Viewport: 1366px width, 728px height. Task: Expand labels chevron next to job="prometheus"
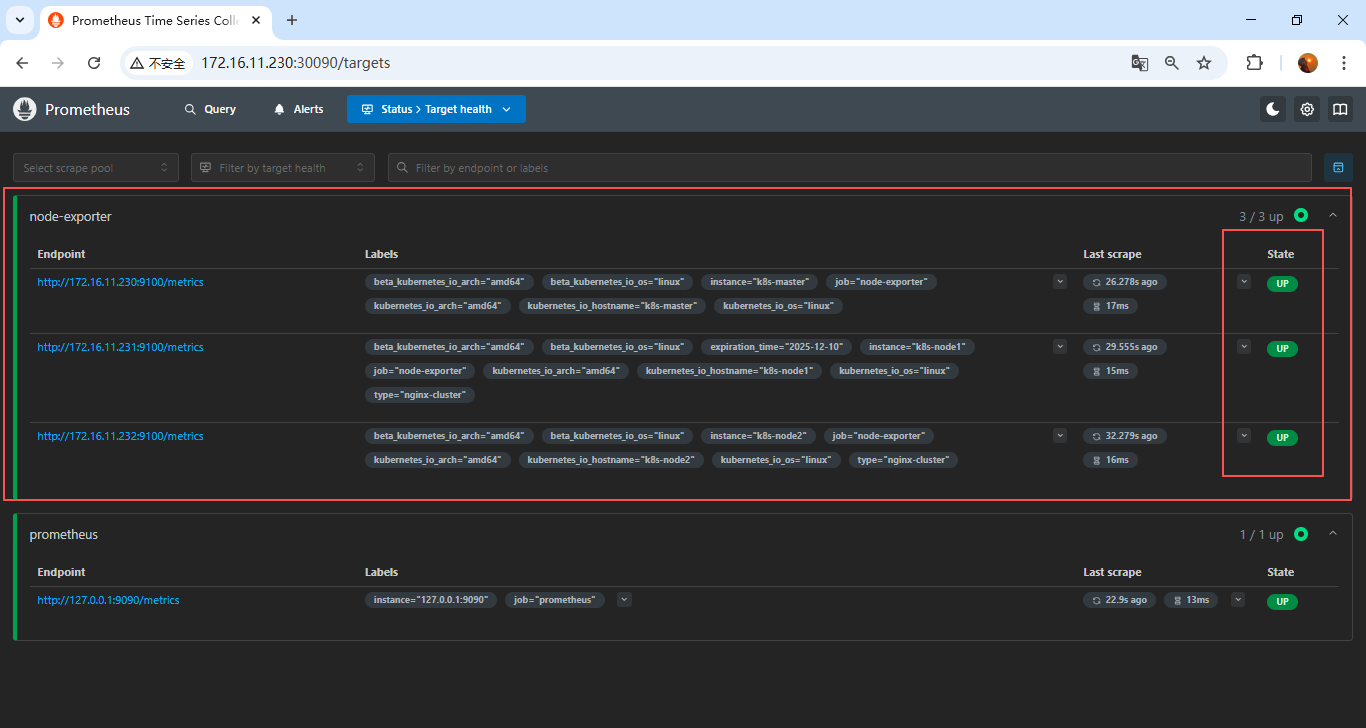pyautogui.click(x=624, y=600)
